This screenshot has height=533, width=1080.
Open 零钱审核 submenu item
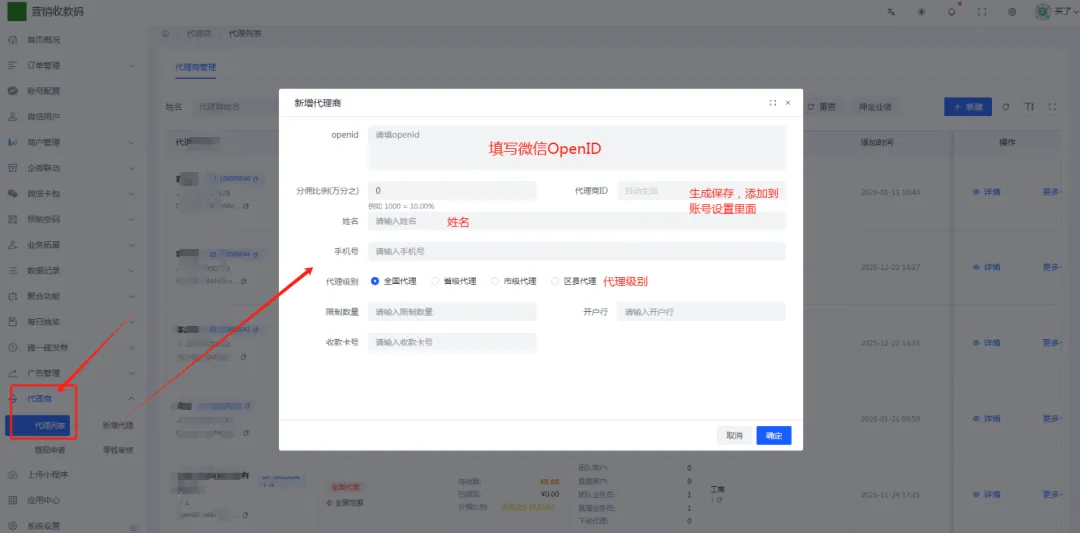pyautogui.click(x=118, y=450)
